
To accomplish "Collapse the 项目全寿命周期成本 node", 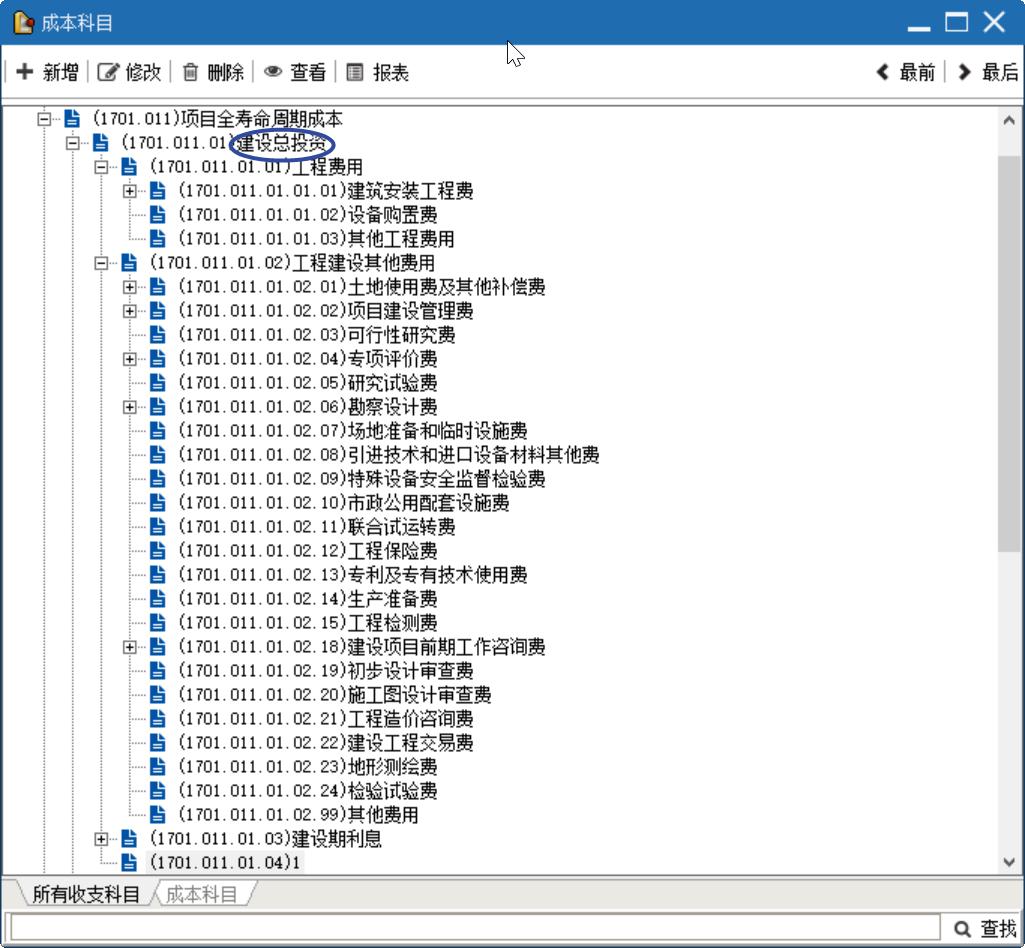I will click(43, 119).
